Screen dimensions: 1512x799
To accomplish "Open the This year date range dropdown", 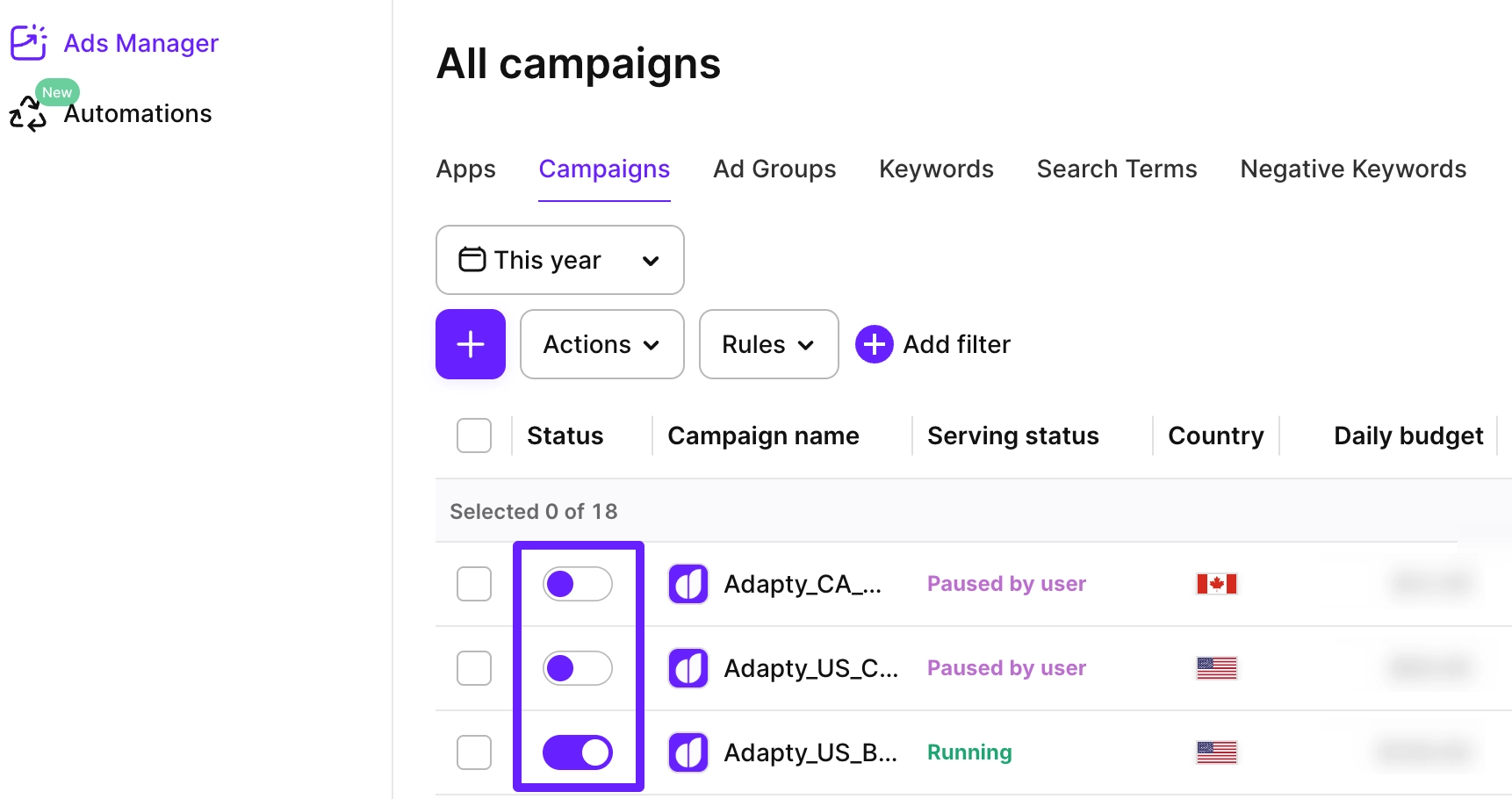I will (x=559, y=260).
